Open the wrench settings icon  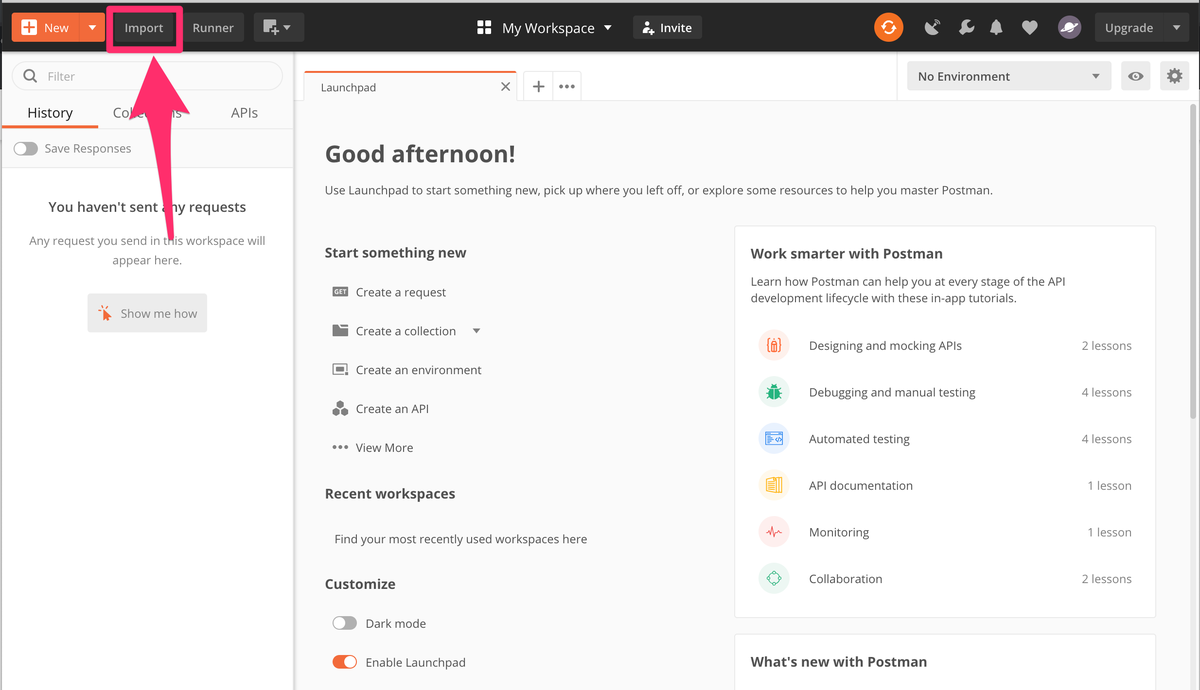coord(966,28)
